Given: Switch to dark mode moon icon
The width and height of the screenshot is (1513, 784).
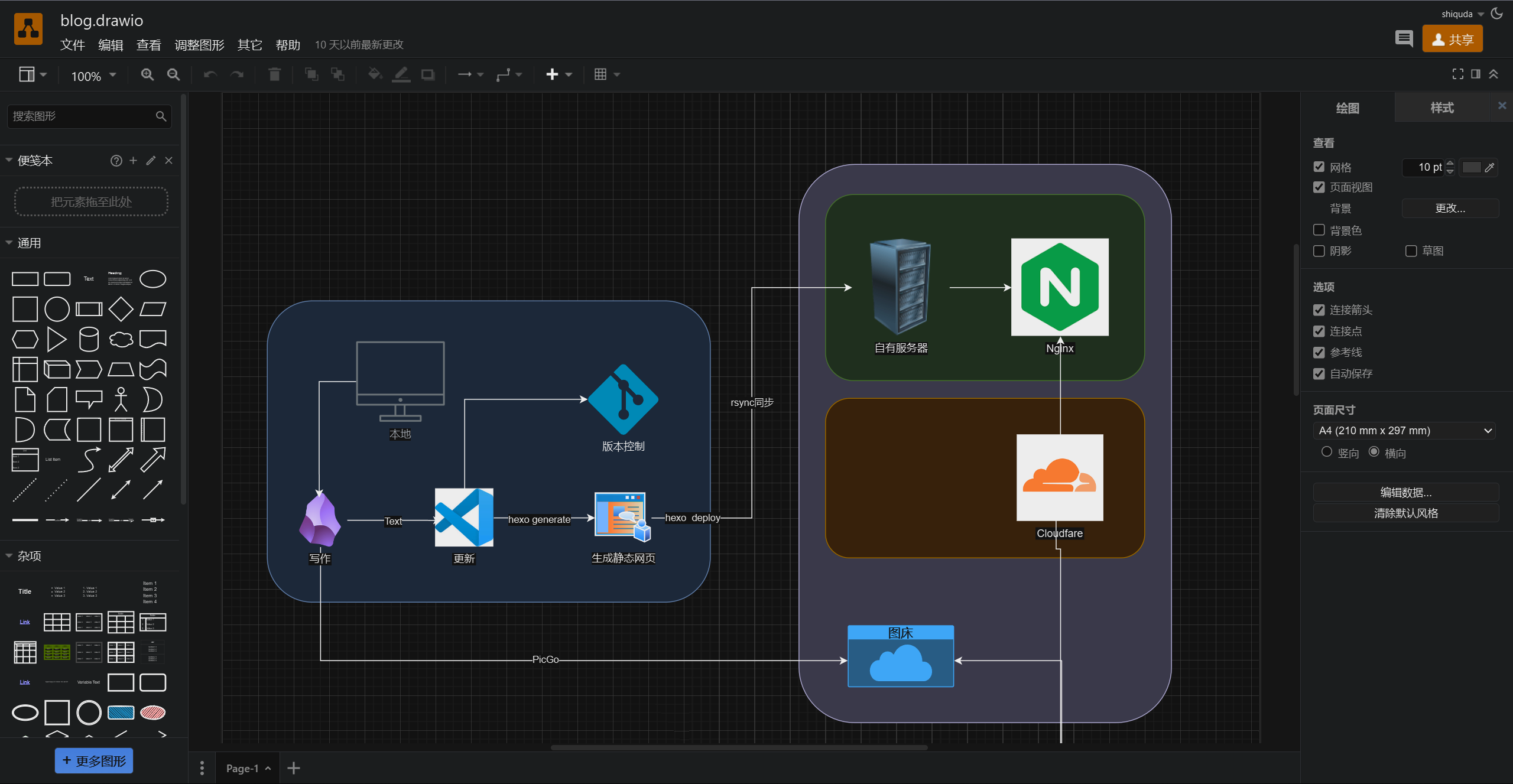Looking at the screenshot, I should pos(1497,13).
